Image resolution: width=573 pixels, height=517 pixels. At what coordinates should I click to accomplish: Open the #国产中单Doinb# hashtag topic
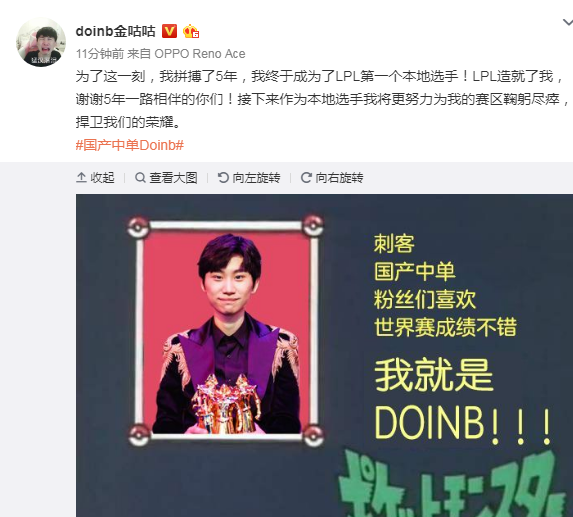click(130, 145)
